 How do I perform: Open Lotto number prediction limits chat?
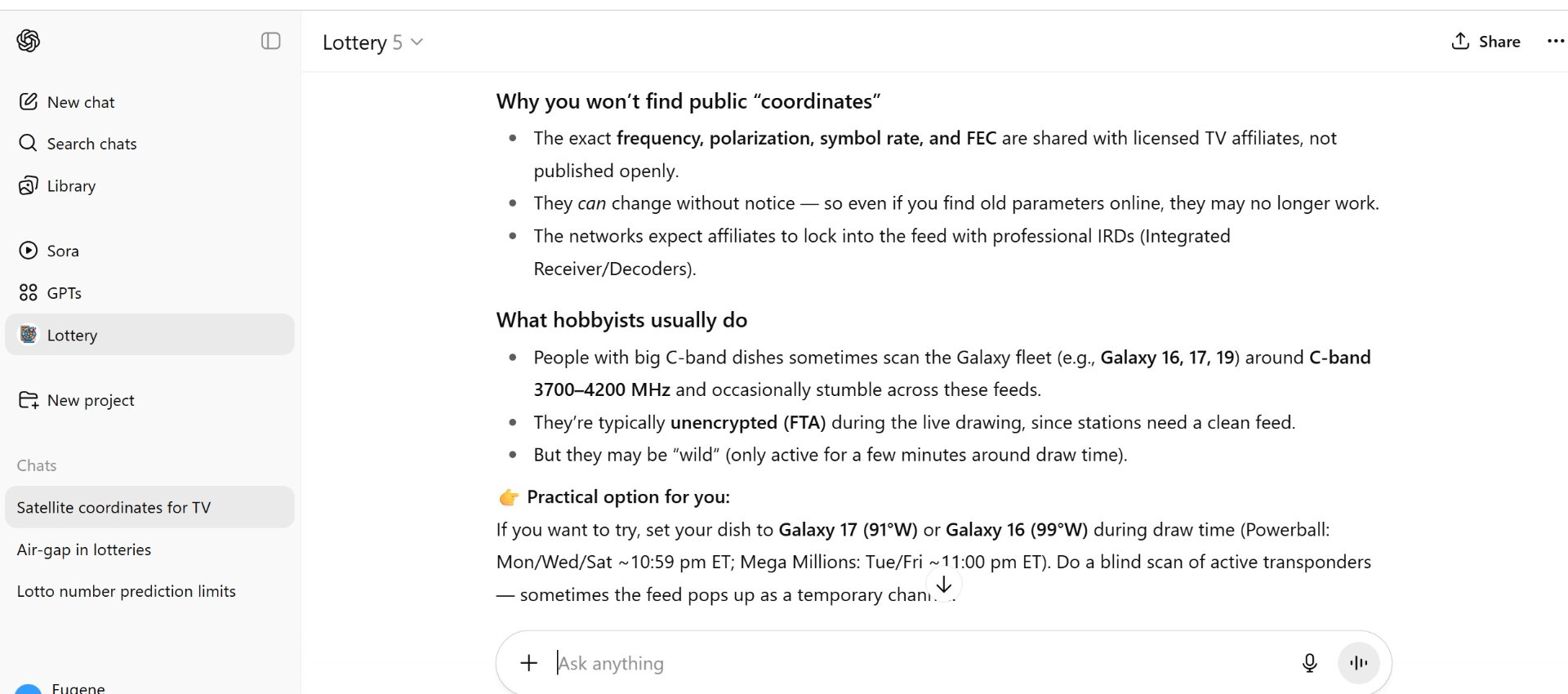[x=149, y=591]
